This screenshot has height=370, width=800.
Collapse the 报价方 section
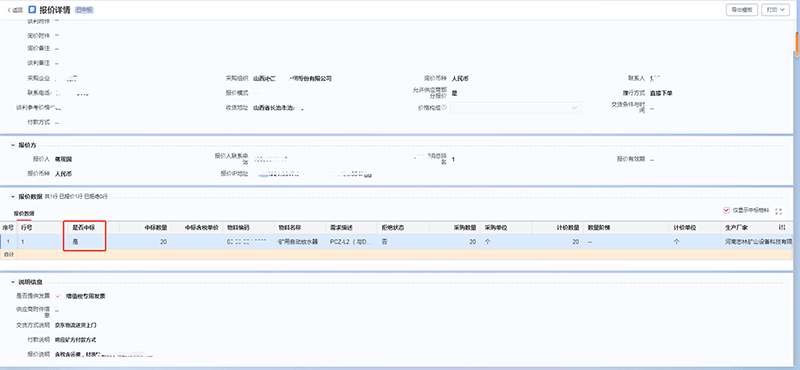pyautogui.click(x=13, y=145)
